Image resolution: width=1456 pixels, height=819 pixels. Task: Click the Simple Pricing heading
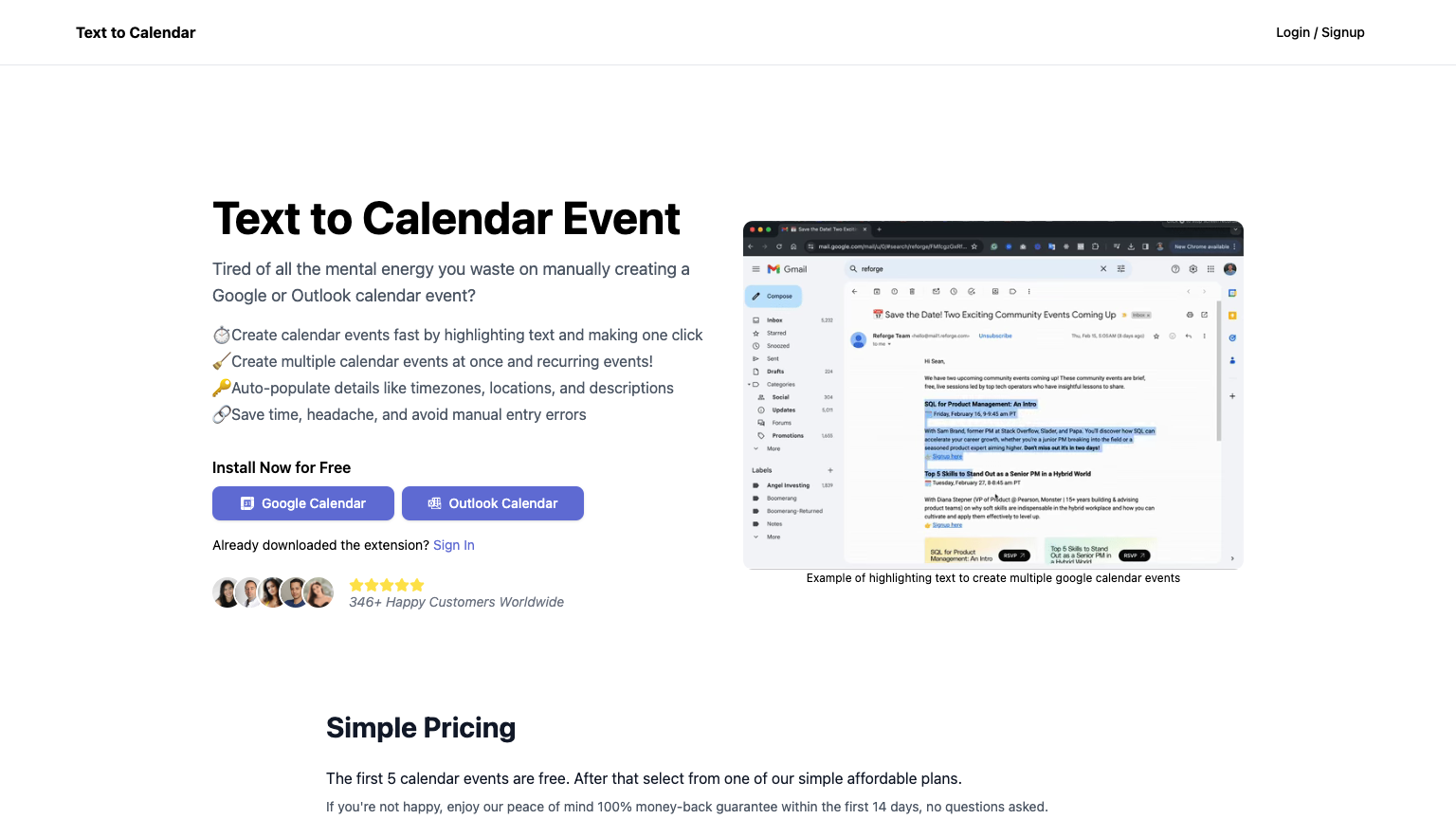[421, 727]
